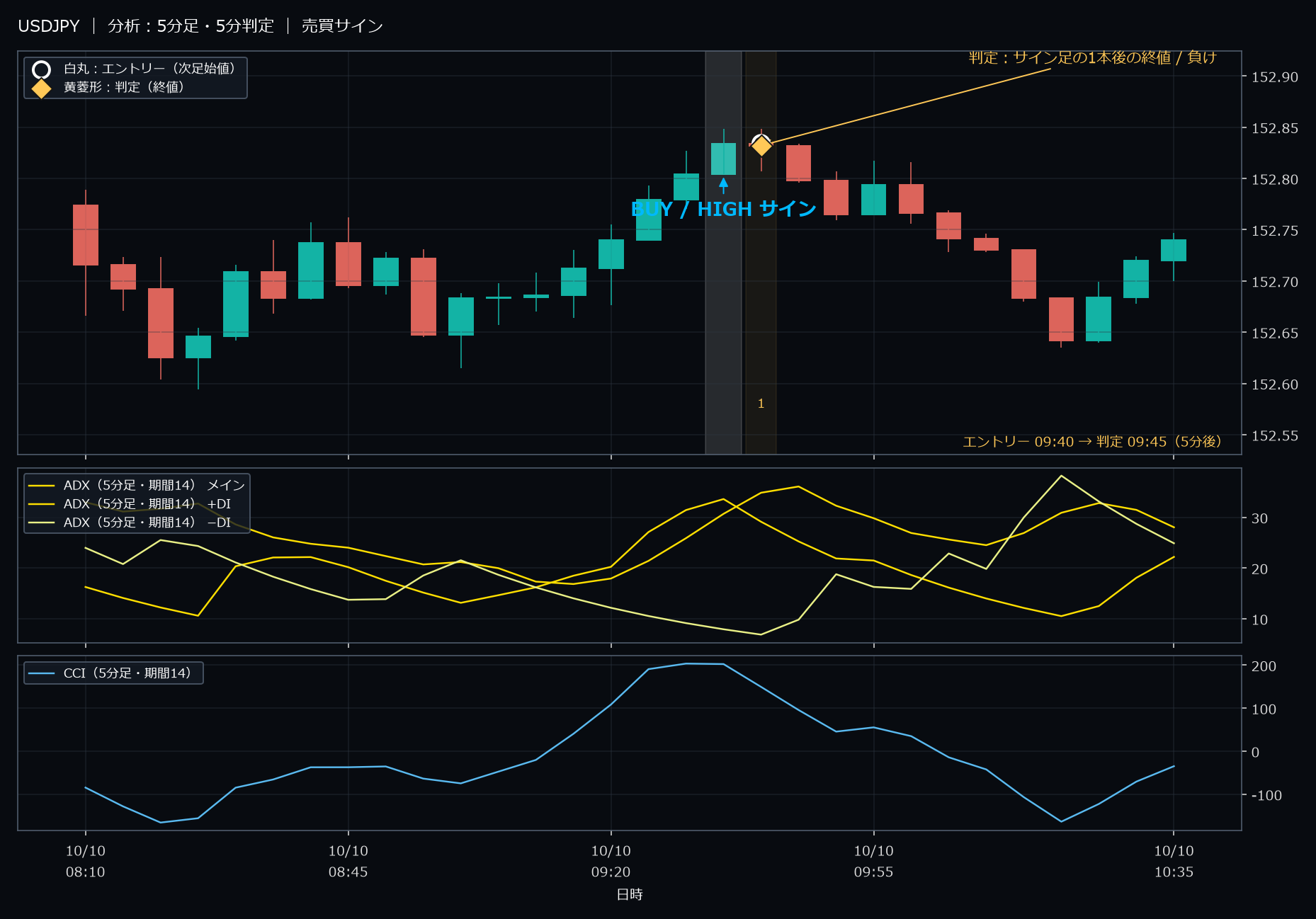Viewport: 1316px width, 919px height.
Task: Click the highlighted signal candle
Action: pos(723,159)
